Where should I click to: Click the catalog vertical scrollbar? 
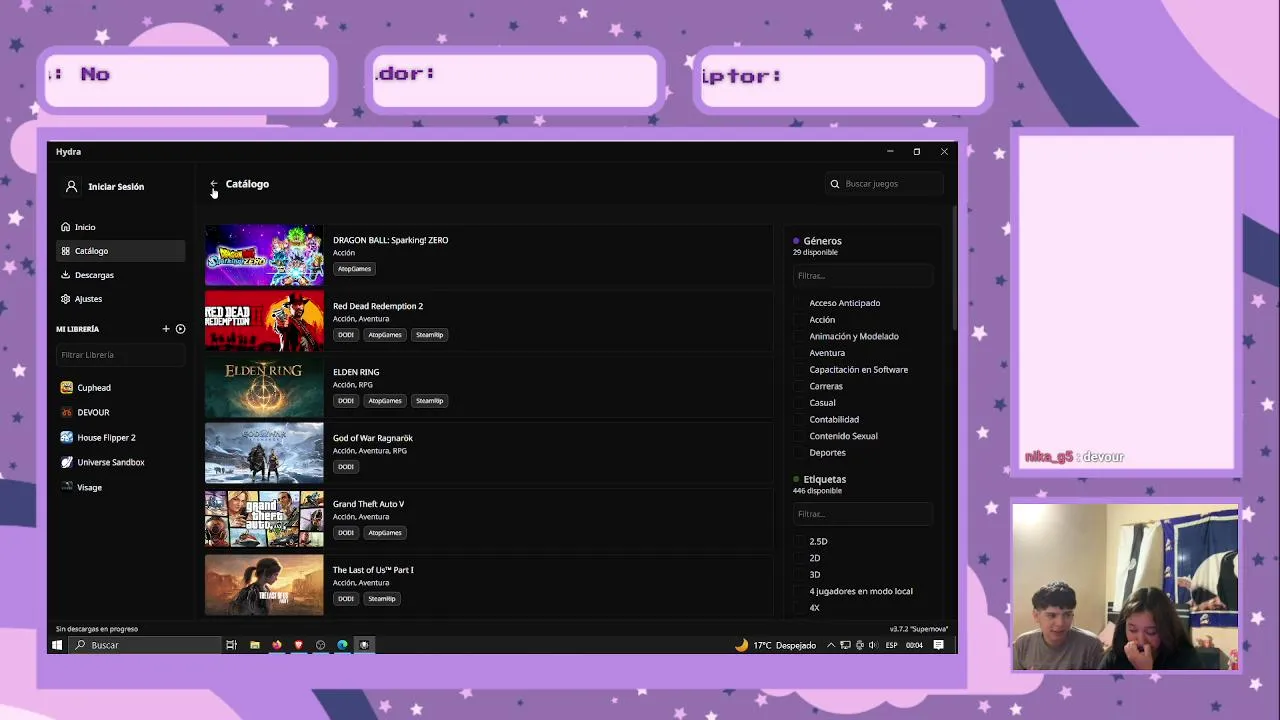click(x=954, y=270)
